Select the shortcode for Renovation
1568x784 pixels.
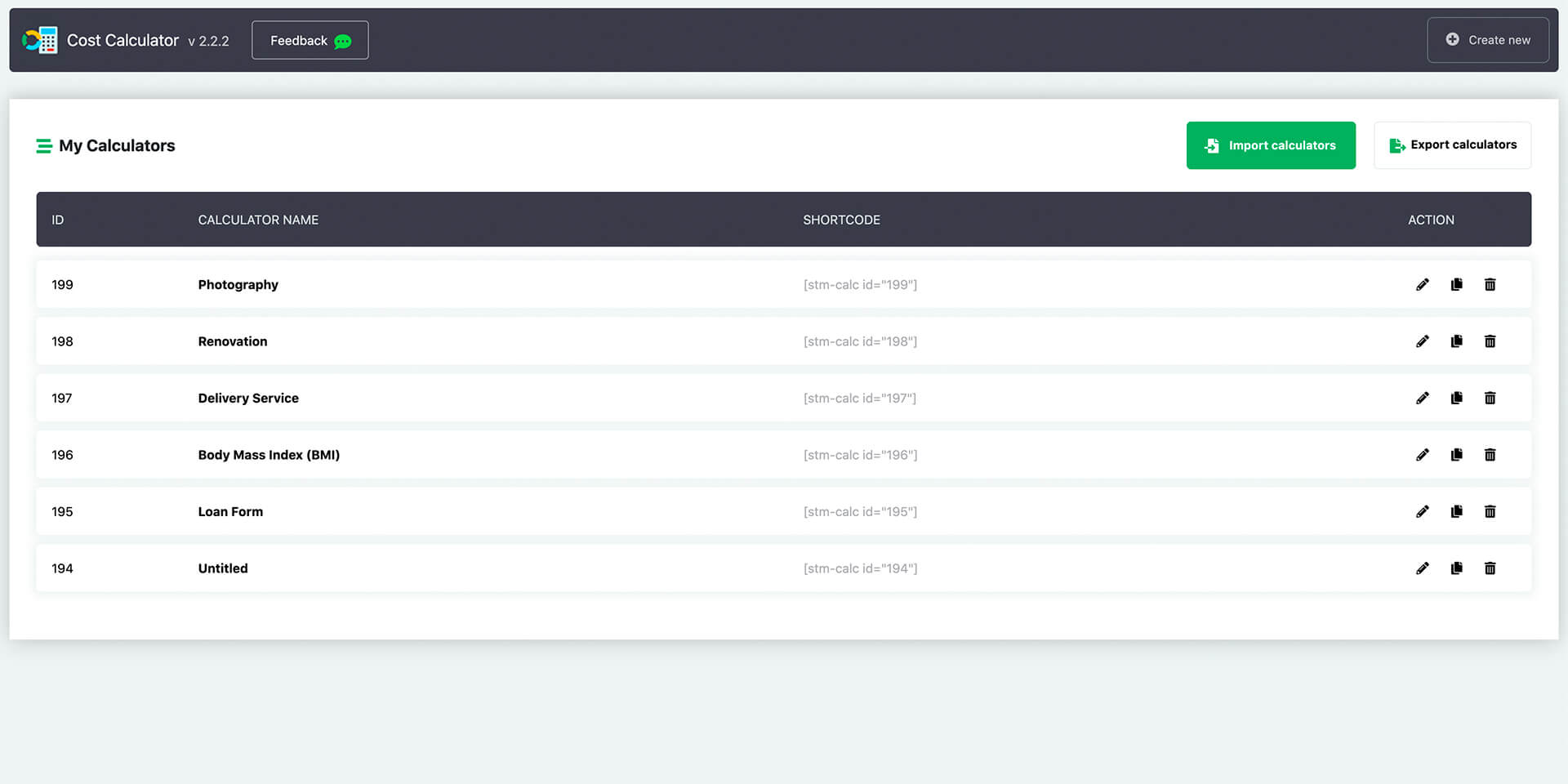coord(860,341)
